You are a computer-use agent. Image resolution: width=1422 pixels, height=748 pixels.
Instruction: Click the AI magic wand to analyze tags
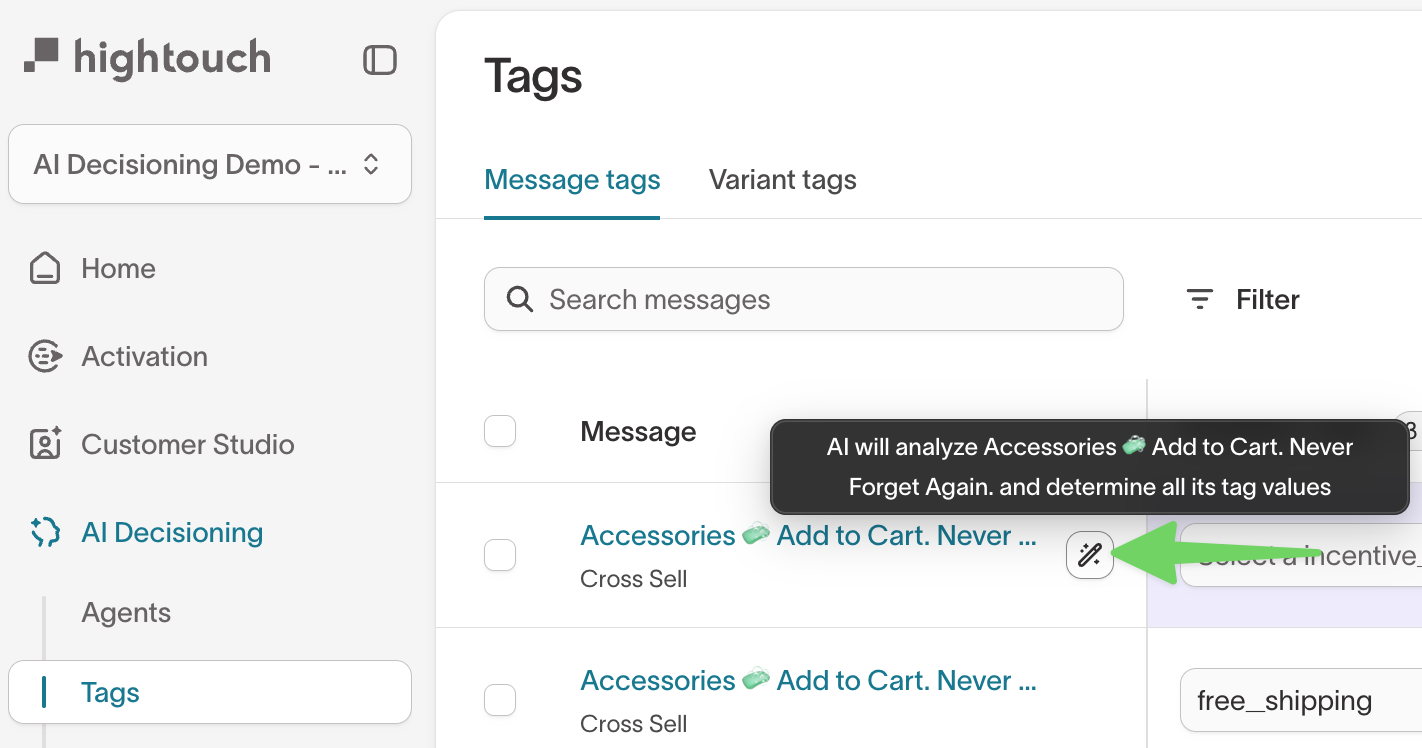(1089, 555)
